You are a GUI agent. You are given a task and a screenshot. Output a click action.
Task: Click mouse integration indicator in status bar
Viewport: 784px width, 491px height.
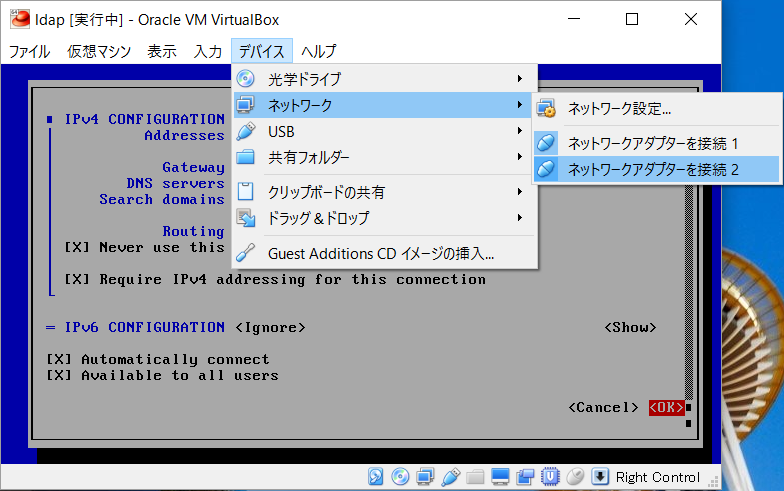coord(576,476)
